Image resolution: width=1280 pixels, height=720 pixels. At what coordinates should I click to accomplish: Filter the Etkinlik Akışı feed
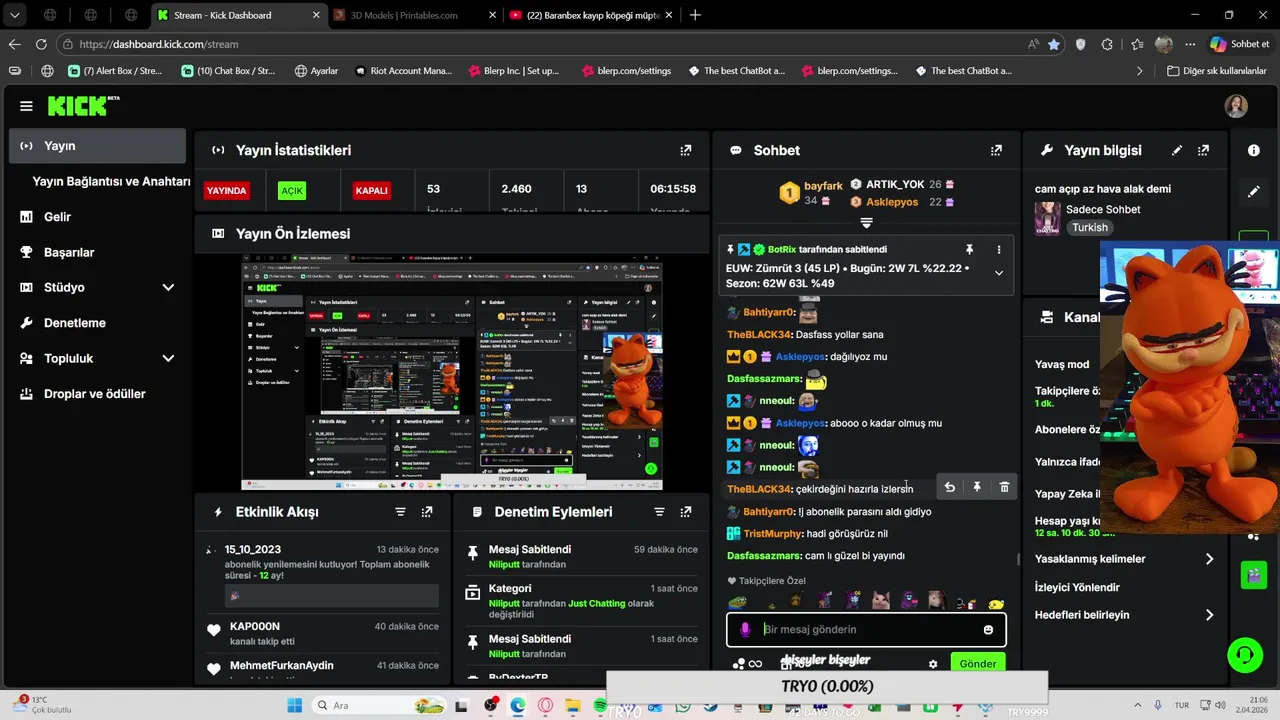[x=400, y=512]
